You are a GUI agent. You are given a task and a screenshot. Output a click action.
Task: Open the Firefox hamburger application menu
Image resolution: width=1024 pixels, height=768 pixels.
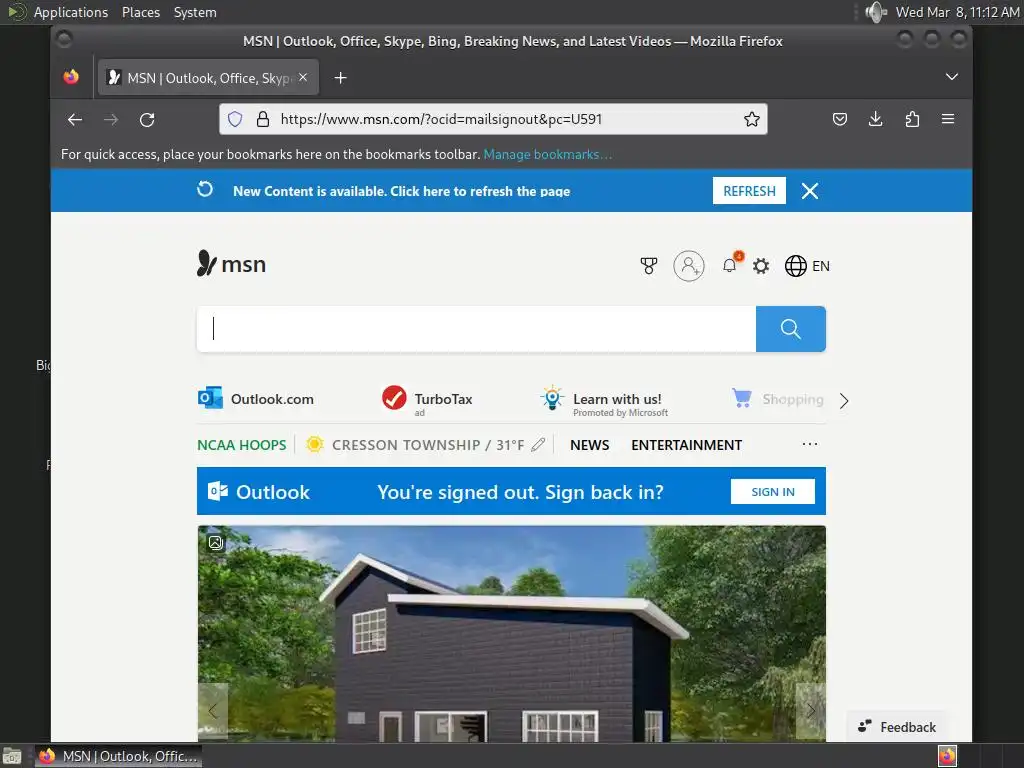click(948, 119)
